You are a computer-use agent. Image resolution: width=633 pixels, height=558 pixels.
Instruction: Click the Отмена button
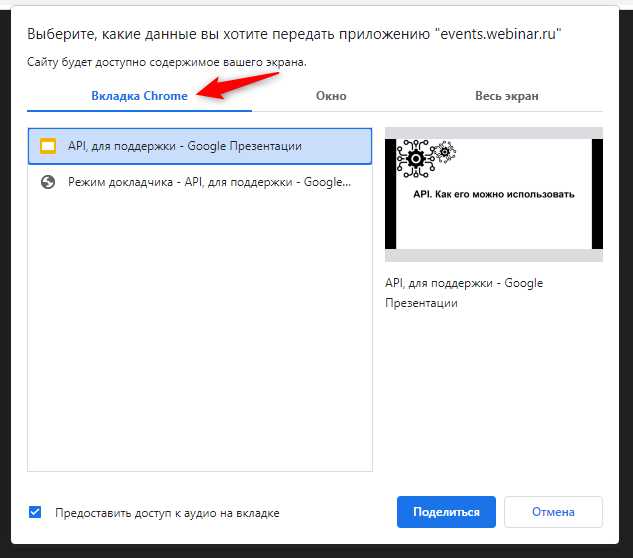(553, 512)
